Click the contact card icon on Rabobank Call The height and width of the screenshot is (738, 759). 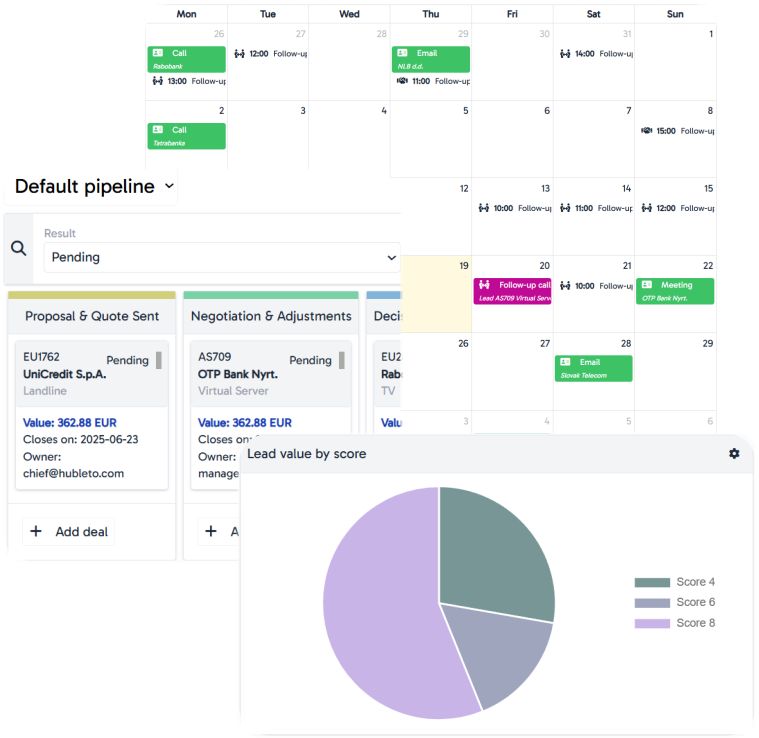tap(158, 53)
